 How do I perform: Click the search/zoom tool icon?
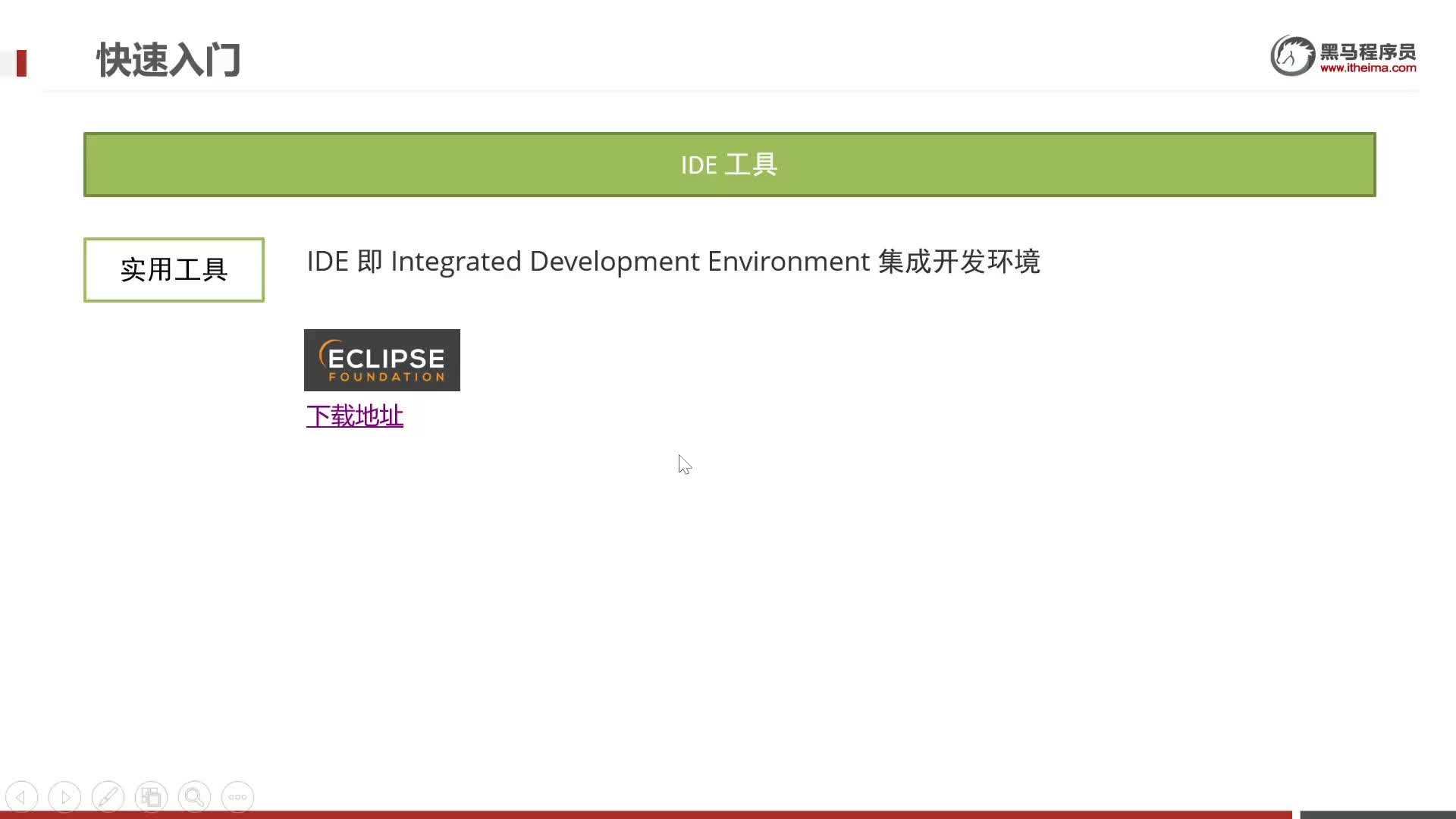pyautogui.click(x=194, y=797)
